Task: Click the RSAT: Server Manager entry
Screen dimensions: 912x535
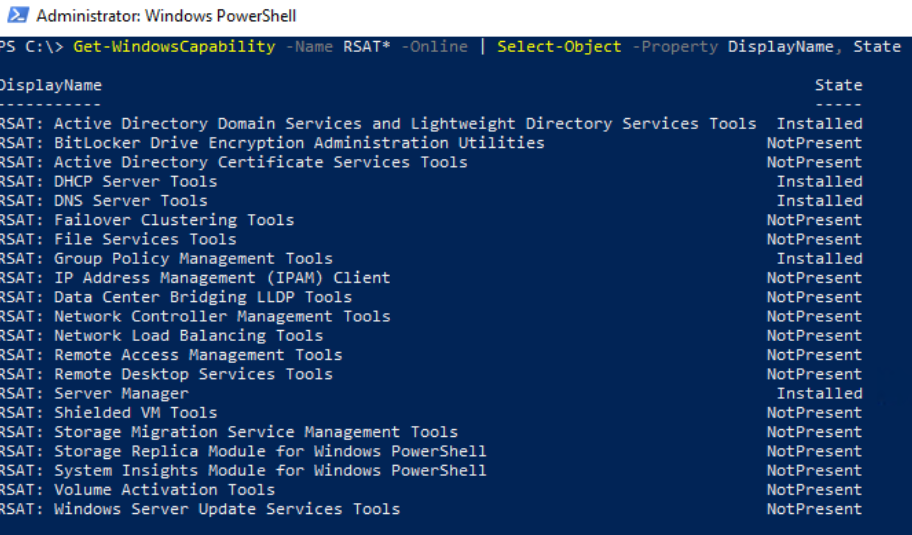Action: 94,393
